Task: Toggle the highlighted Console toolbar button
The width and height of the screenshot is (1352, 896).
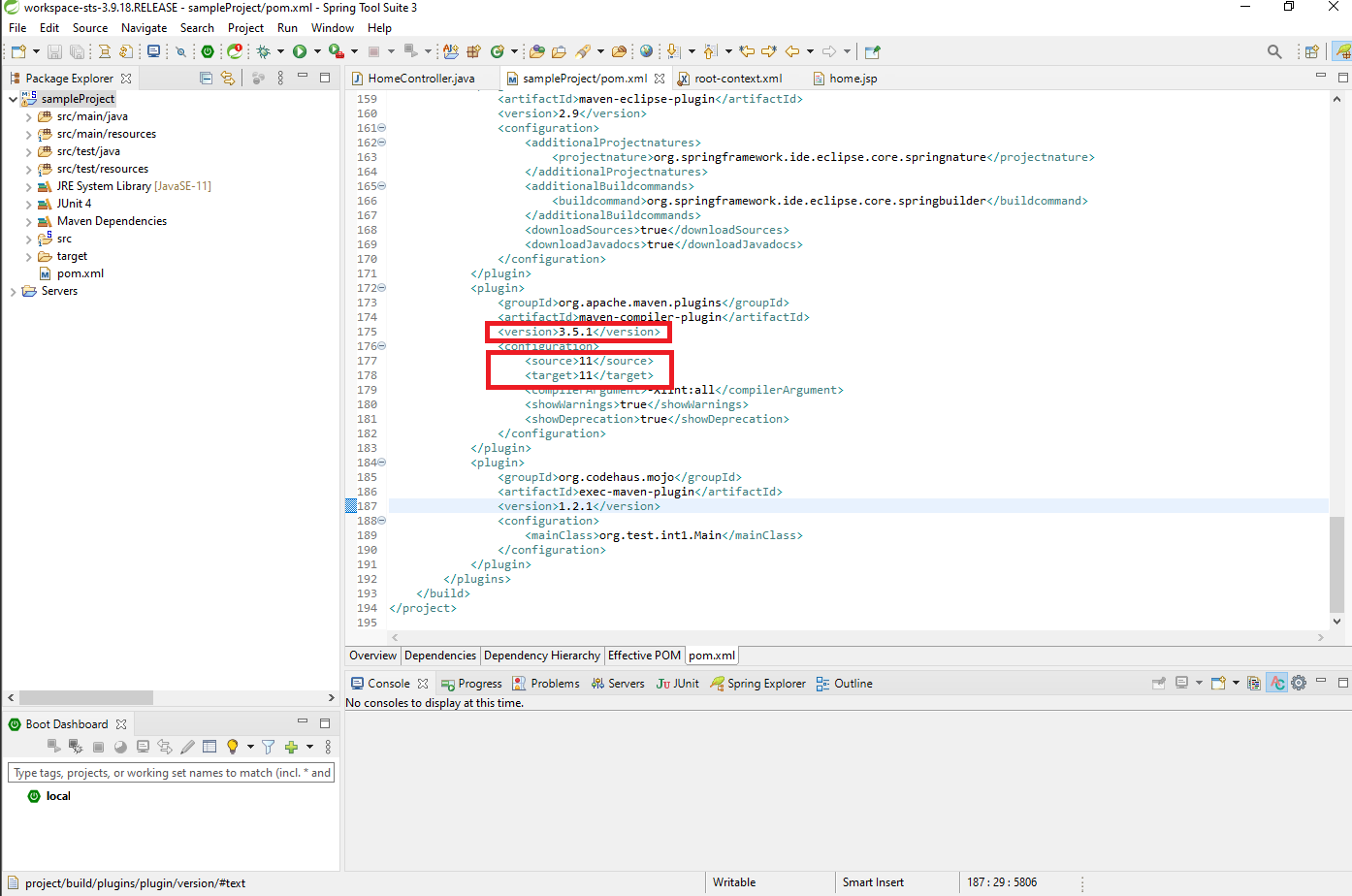Action: [1276, 683]
